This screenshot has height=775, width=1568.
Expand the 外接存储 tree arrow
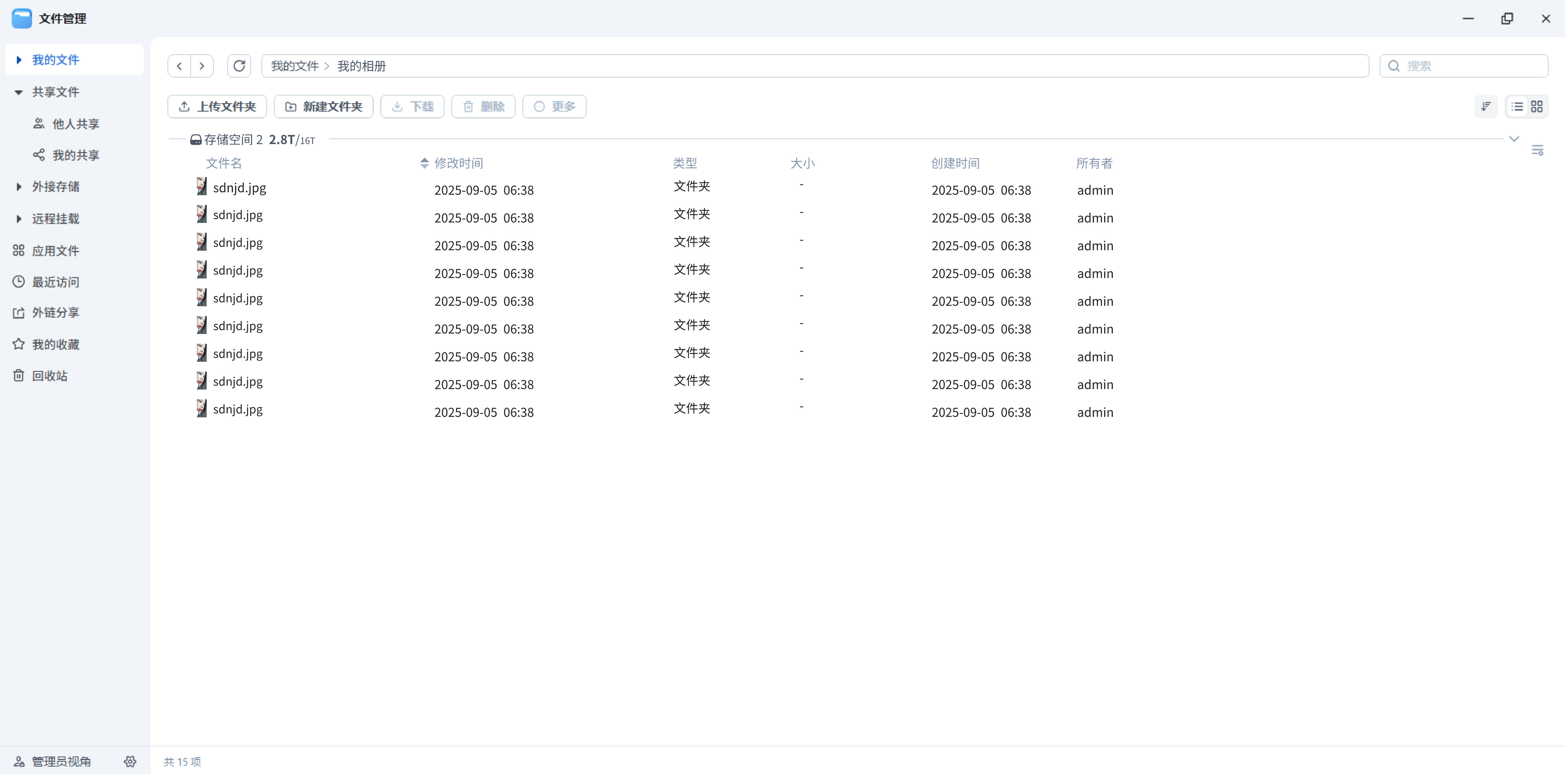point(19,187)
